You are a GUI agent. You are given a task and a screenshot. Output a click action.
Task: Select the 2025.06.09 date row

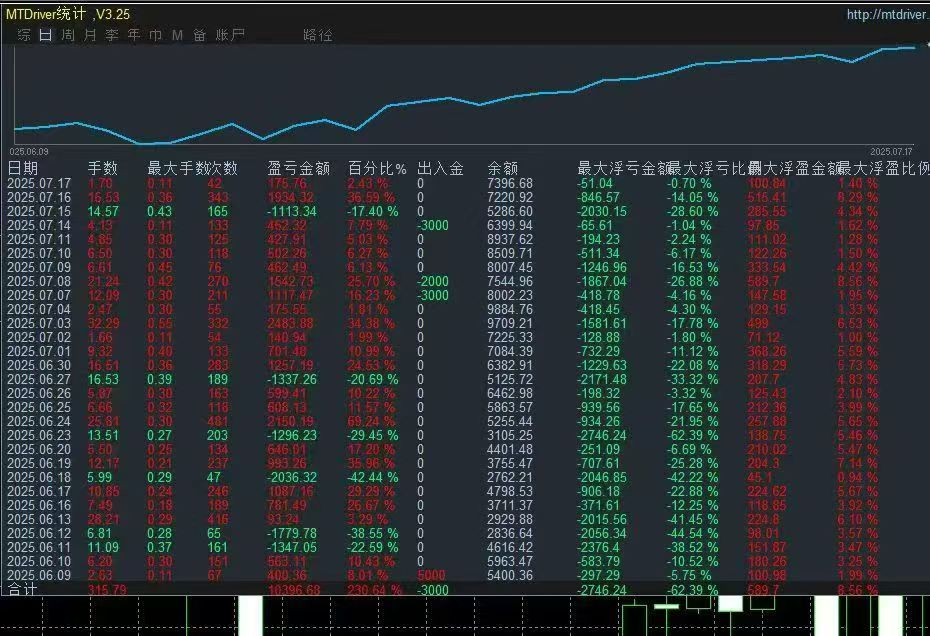tap(39, 575)
